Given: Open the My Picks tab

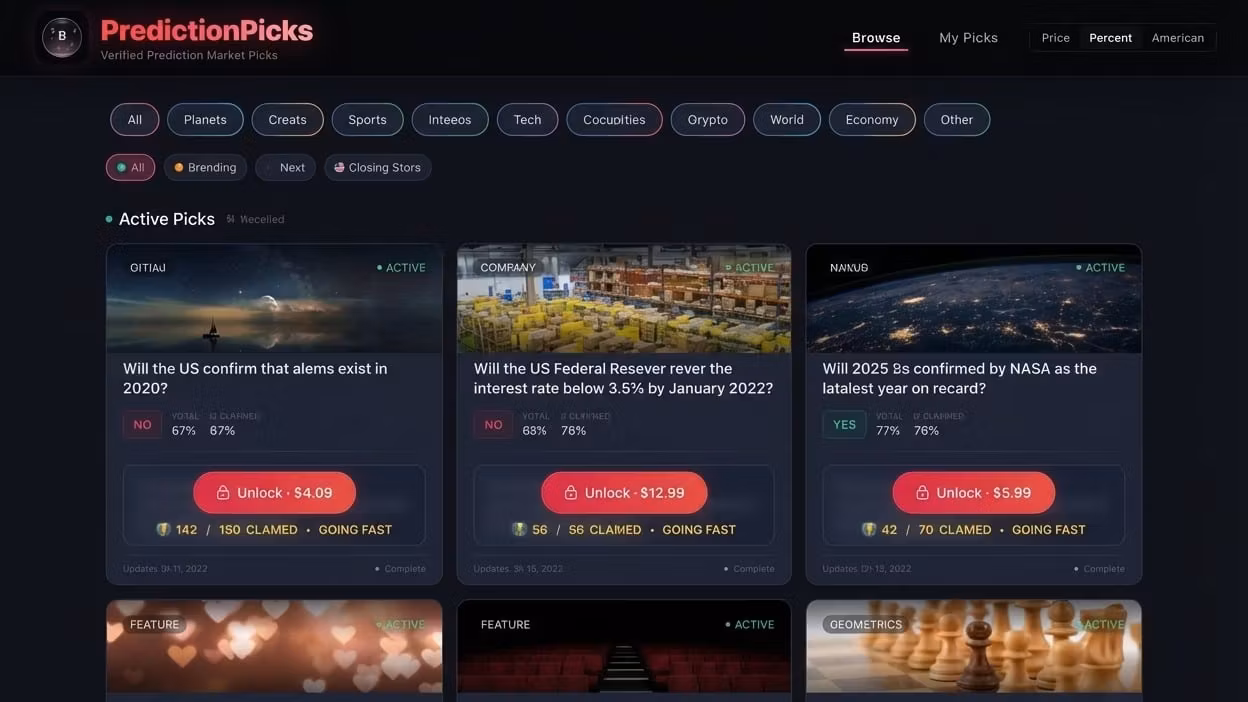Looking at the screenshot, I should pos(968,38).
